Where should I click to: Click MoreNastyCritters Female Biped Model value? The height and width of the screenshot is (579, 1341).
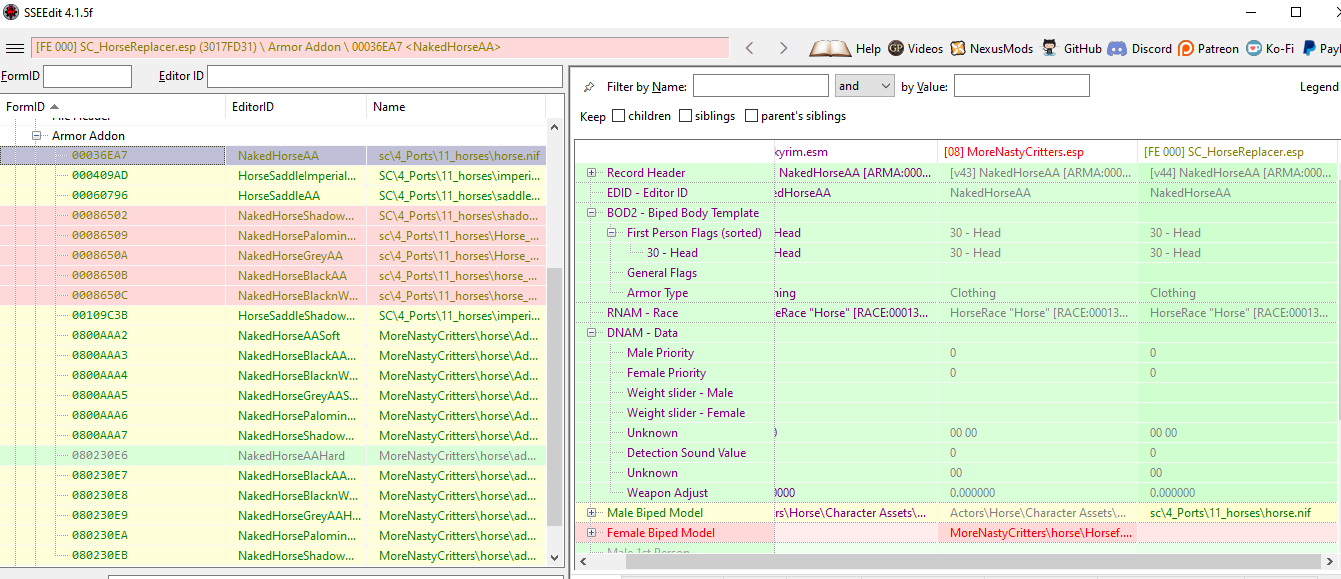[1041, 533]
